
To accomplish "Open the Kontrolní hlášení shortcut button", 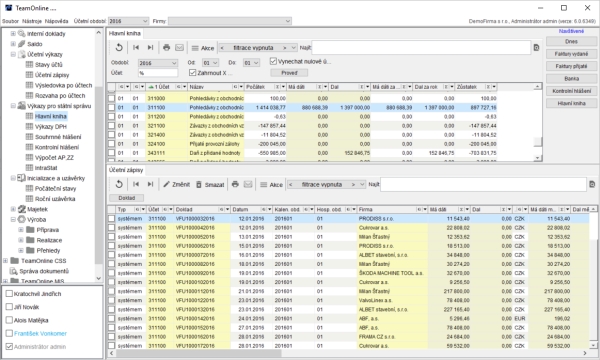I will coord(571,91).
